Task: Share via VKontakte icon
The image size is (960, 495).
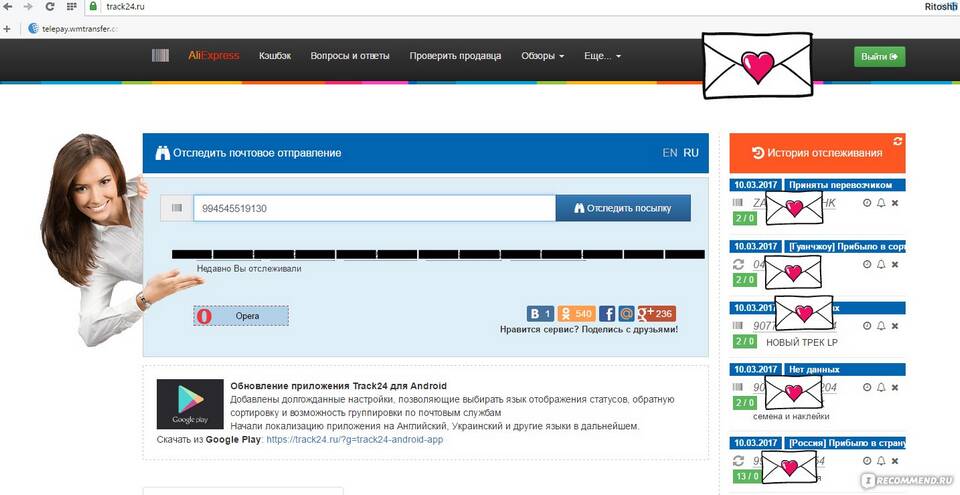Action: [540, 314]
